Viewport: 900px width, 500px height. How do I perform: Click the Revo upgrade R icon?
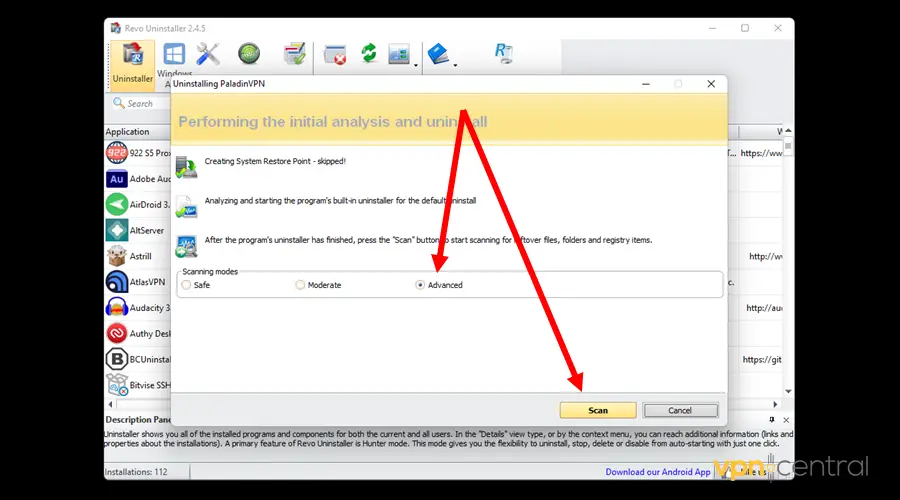502,54
